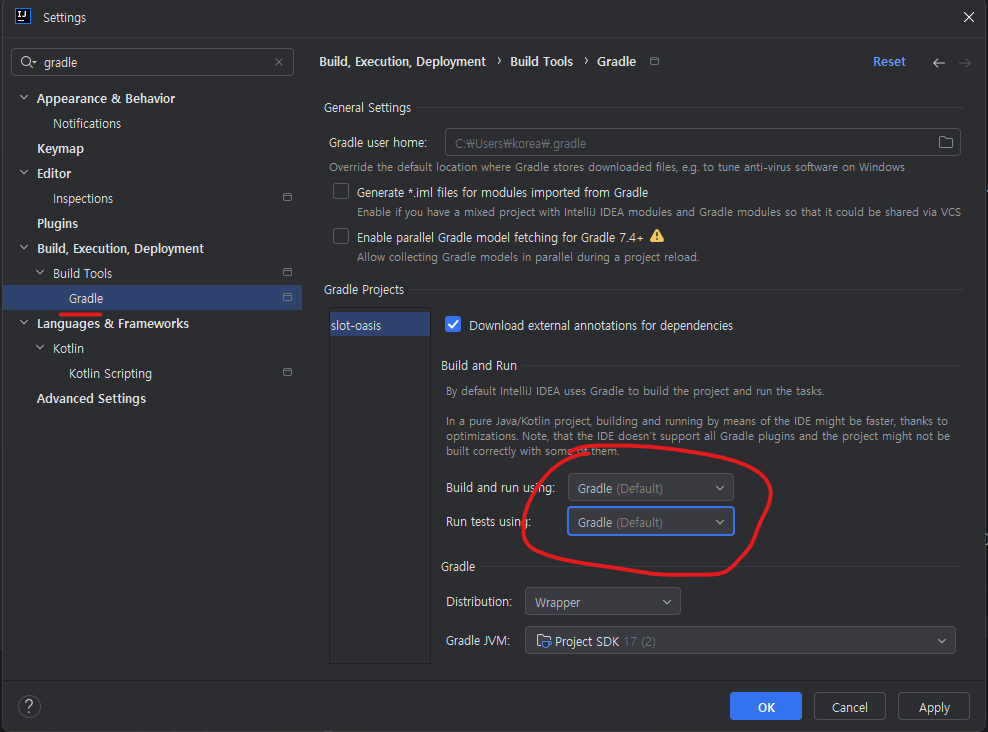Click the Project SDK folder icon
Image resolution: width=988 pixels, height=732 pixels.
tap(544, 641)
